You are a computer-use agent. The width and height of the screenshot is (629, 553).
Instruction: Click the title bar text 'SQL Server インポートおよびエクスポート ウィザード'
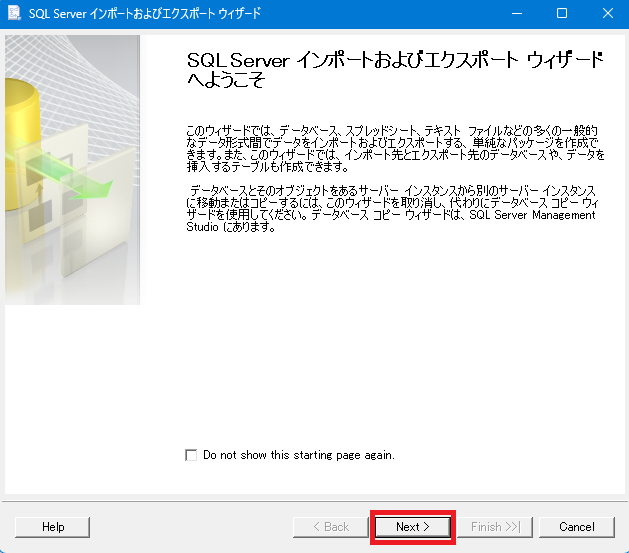pyautogui.click(x=145, y=14)
